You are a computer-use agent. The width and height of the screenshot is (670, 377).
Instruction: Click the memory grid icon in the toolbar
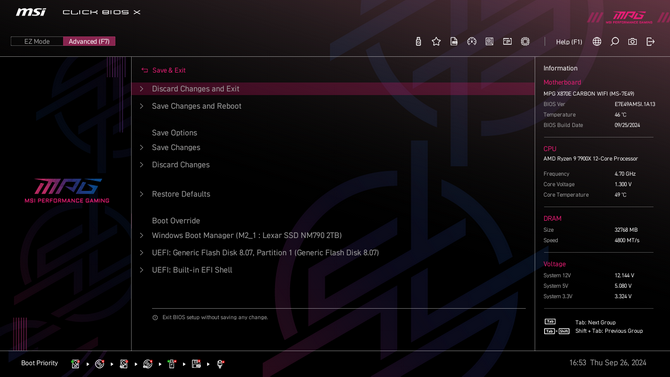click(489, 41)
